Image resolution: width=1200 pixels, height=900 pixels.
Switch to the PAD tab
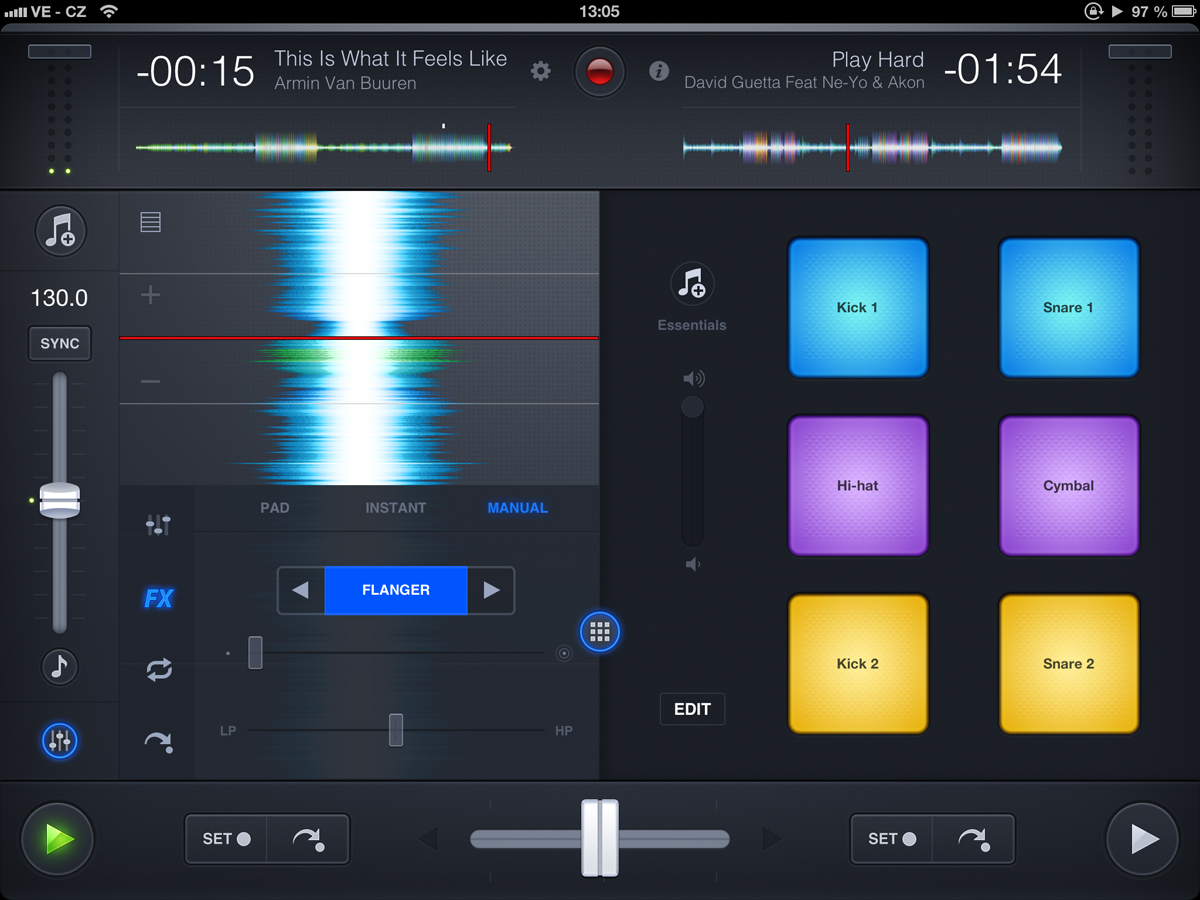pyautogui.click(x=275, y=508)
